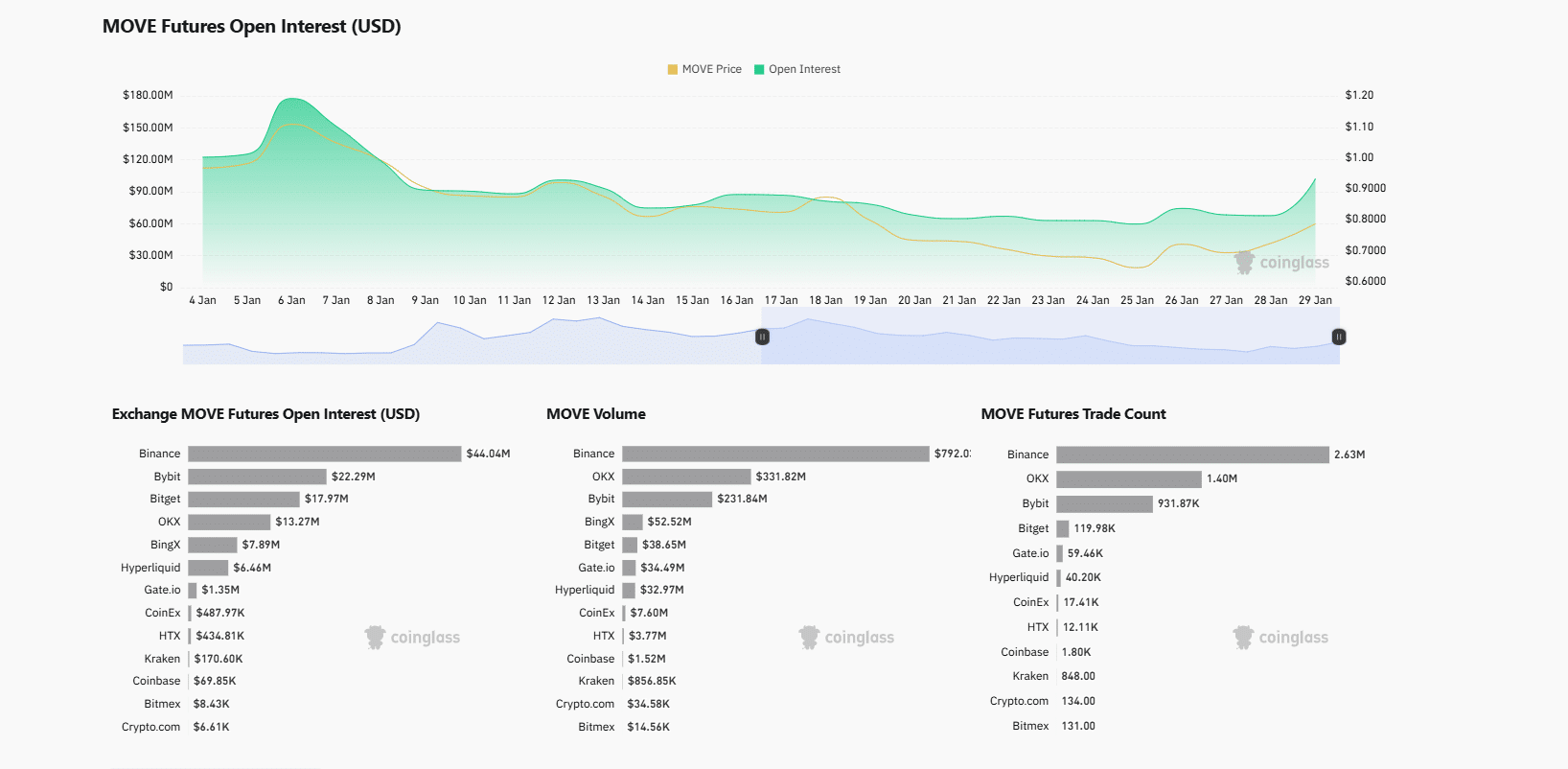Toggle the Open Interest legend entry
This screenshot has height=769, width=1568.
tap(797, 69)
